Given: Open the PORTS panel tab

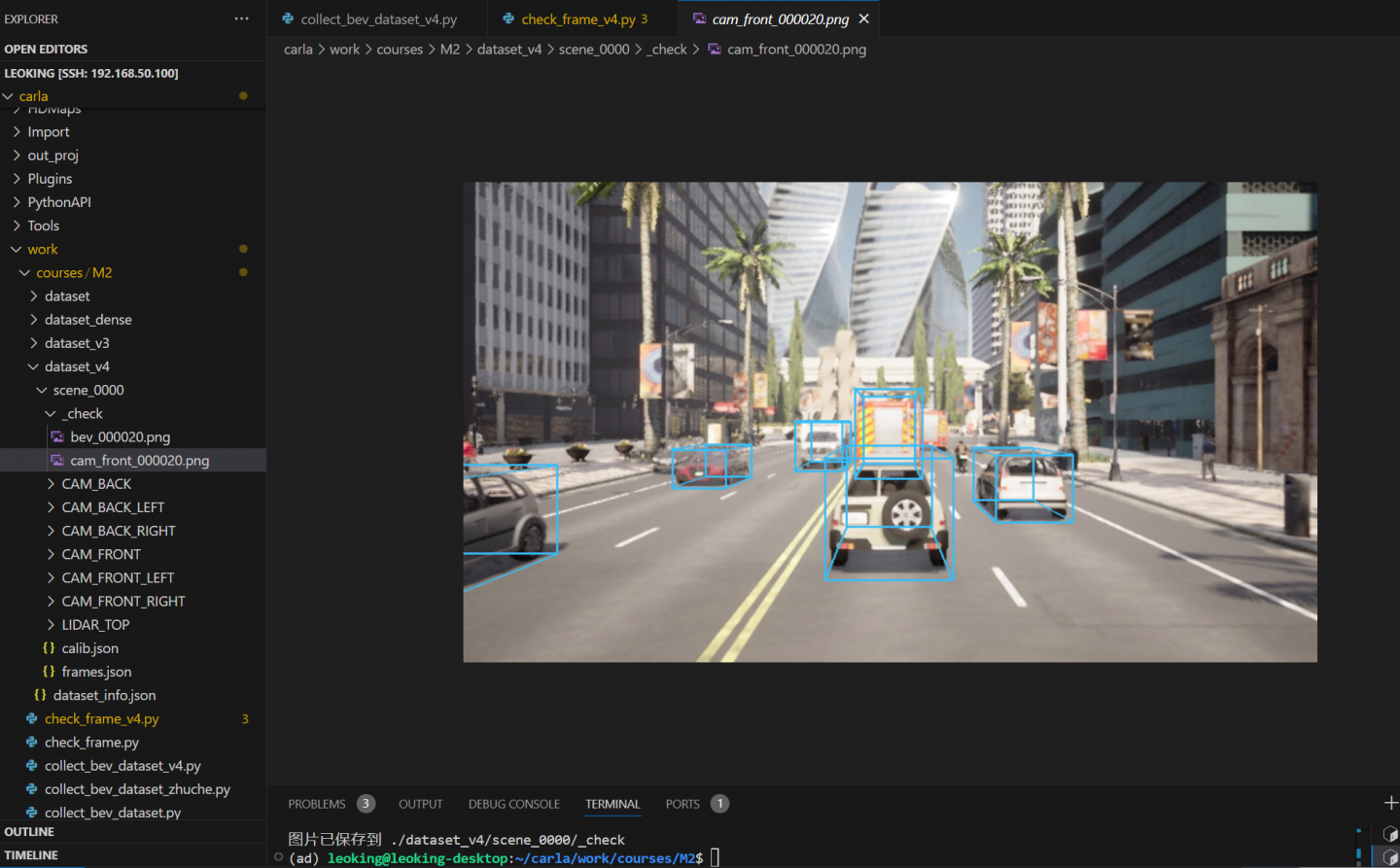Looking at the screenshot, I should pos(682,804).
